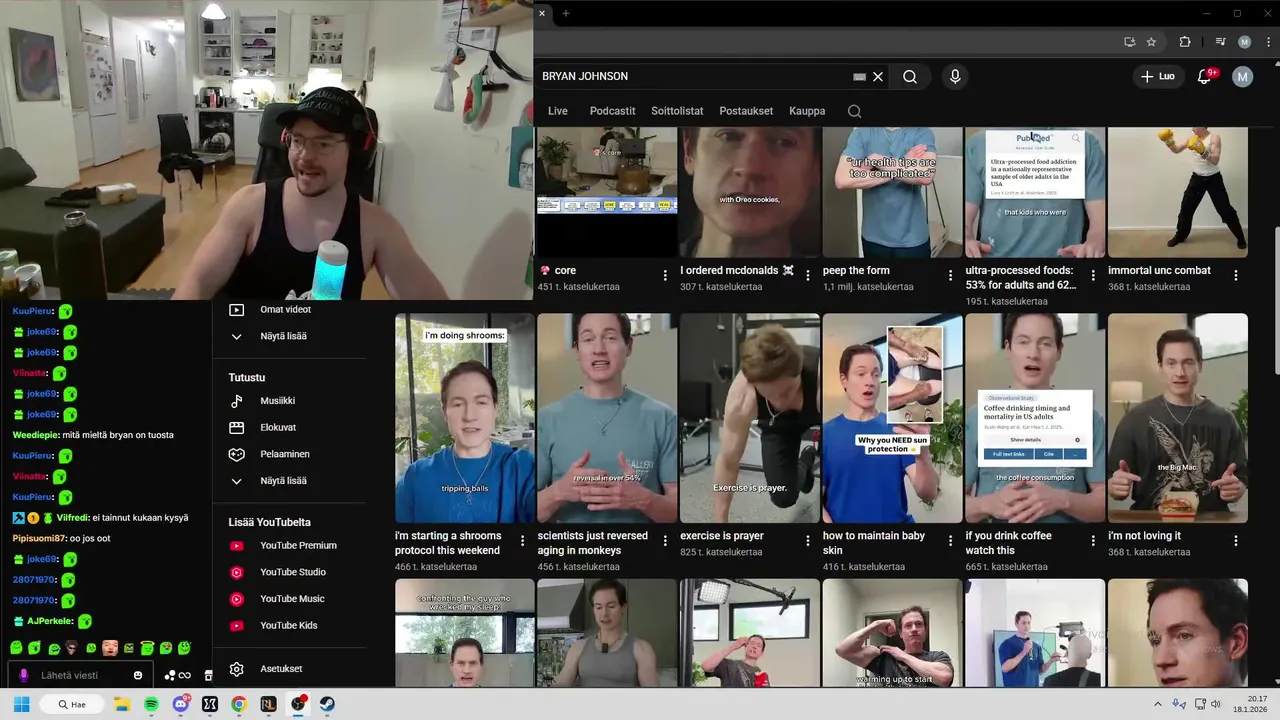The image size is (1280, 720).
Task: Click the Lähetä viesti chat input
Action: [x=80, y=675]
